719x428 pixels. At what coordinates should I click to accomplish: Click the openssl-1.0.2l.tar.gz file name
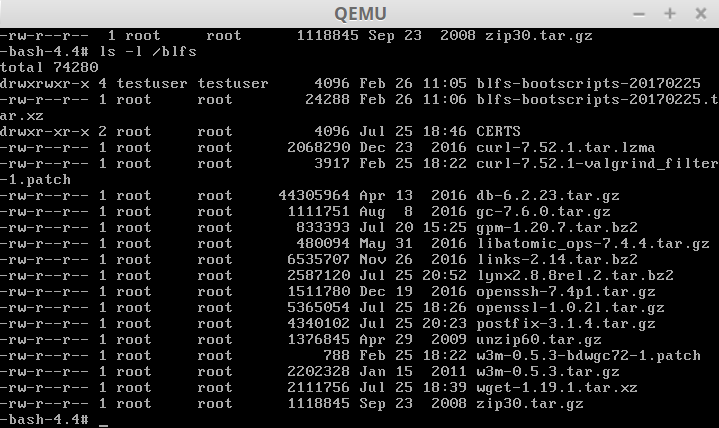coord(570,308)
